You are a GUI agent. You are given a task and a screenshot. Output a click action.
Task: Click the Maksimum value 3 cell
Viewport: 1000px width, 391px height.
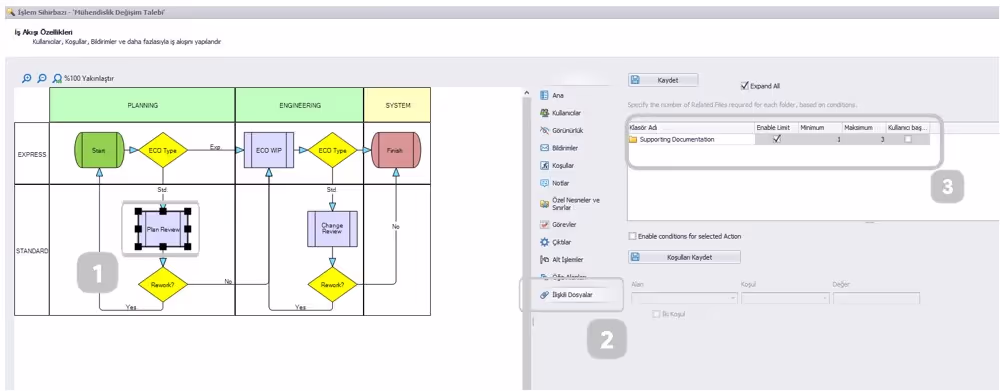[x=863, y=139]
